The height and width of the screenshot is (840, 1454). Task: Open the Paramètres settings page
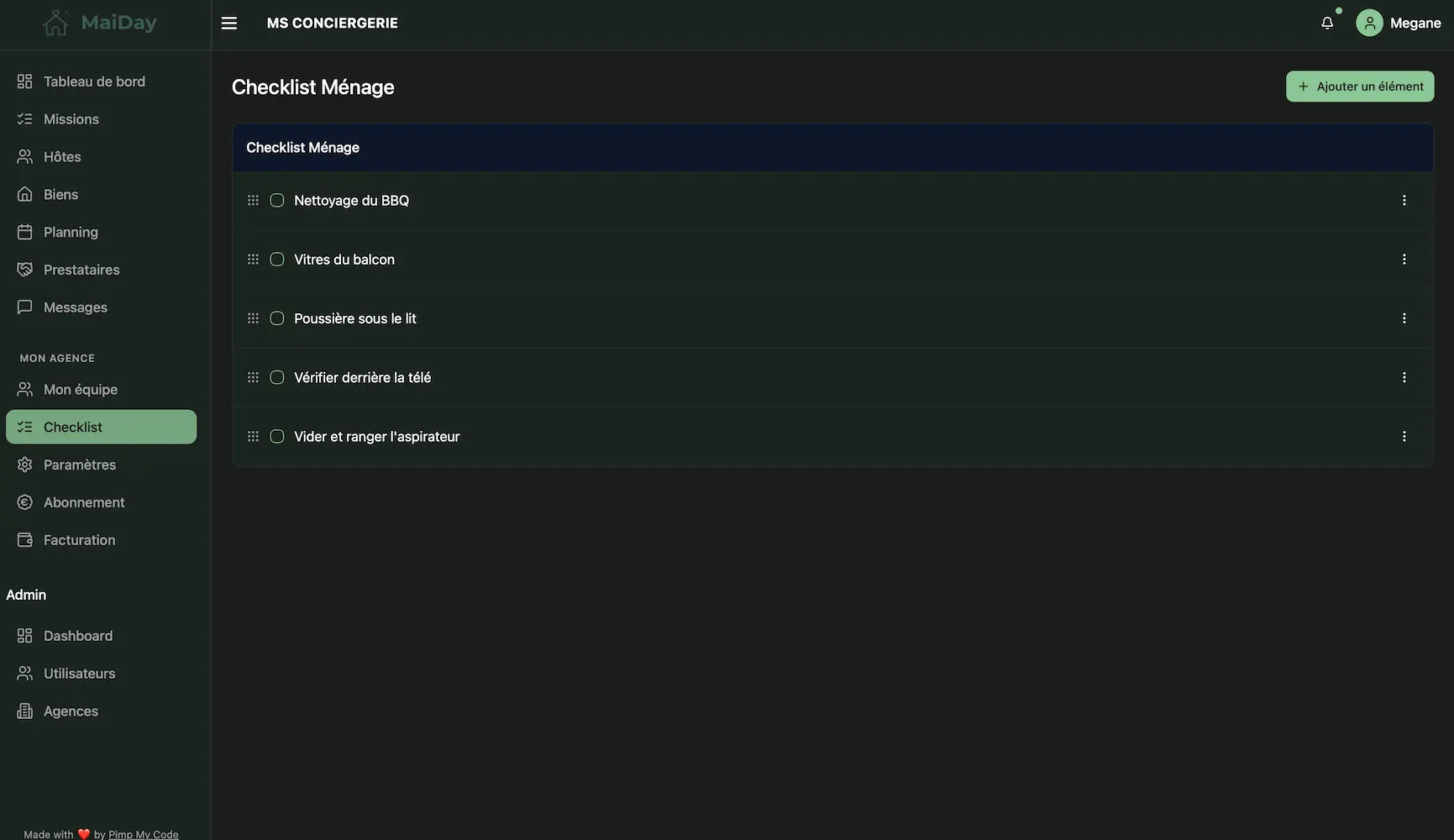[x=80, y=465]
